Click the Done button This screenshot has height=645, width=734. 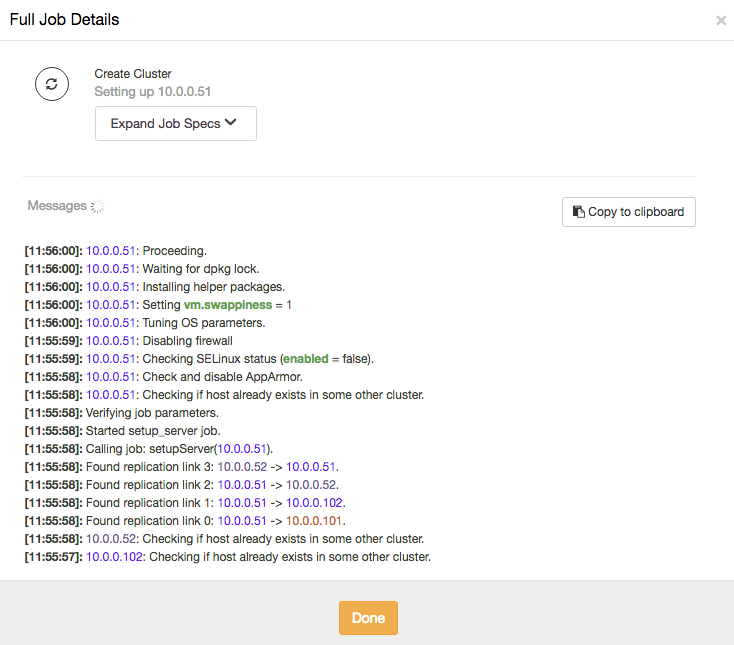[x=368, y=618]
